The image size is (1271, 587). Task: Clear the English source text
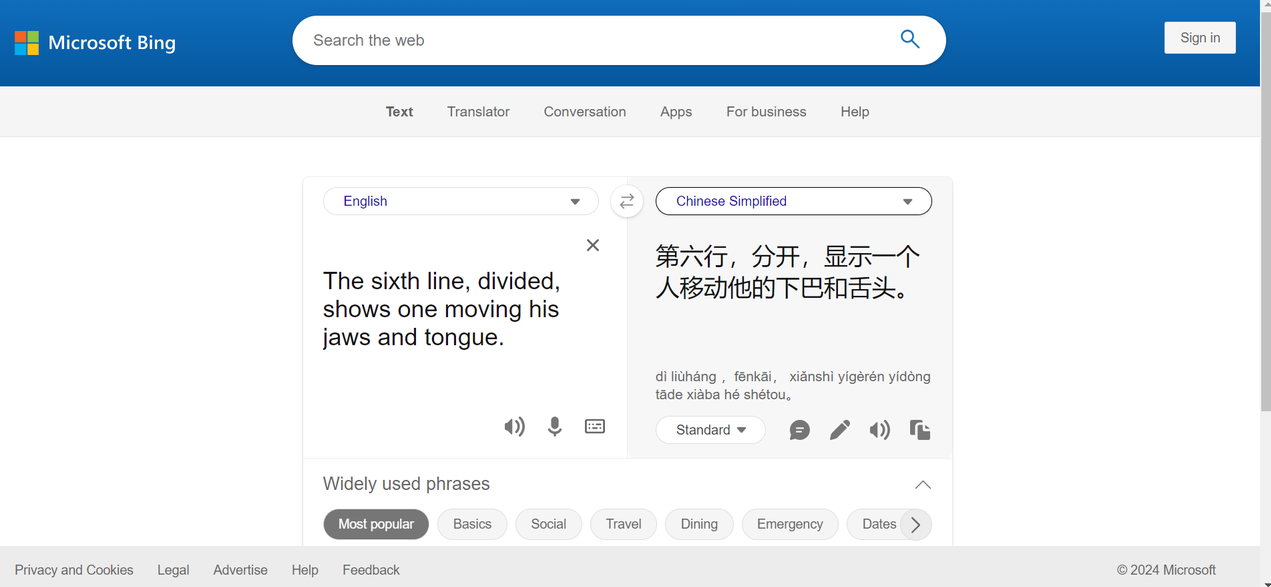[593, 245]
